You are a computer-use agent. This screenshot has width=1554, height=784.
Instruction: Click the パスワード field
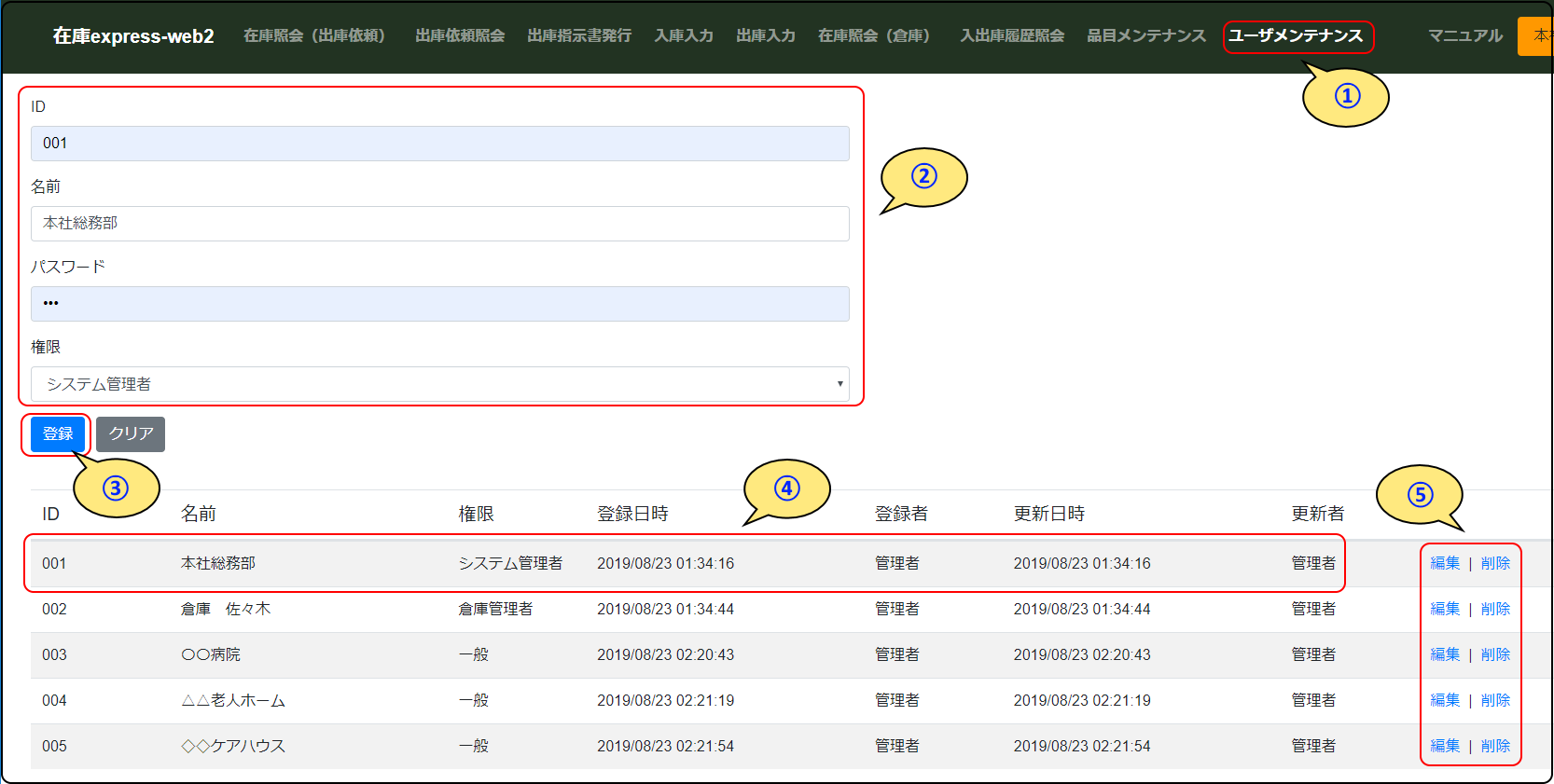coord(439,304)
